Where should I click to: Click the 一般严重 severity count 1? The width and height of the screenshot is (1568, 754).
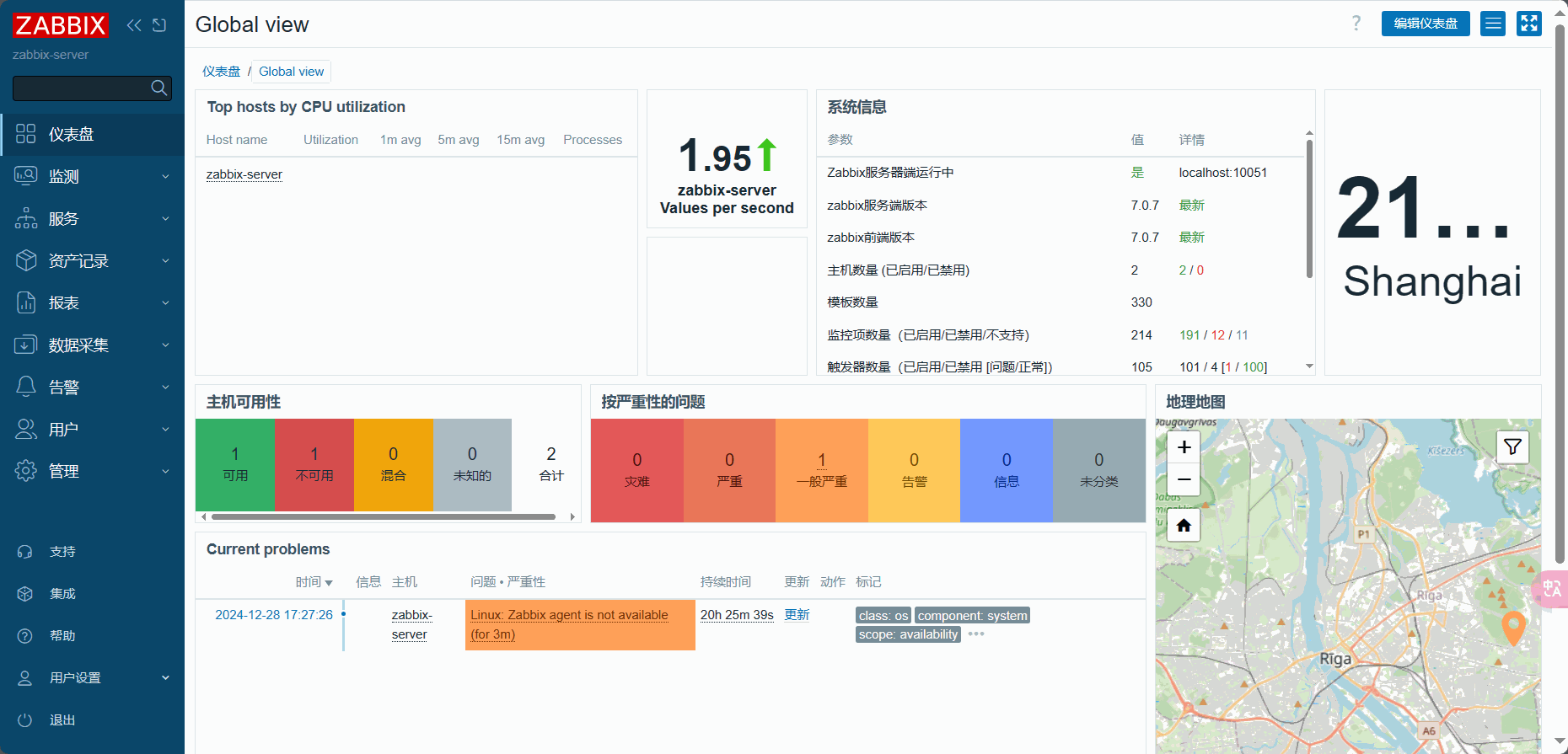click(821, 460)
